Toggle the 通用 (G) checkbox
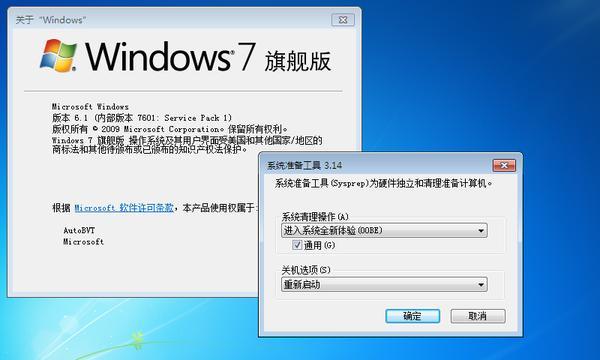600x360 pixels. pyautogui.click(x=297, y=245)
